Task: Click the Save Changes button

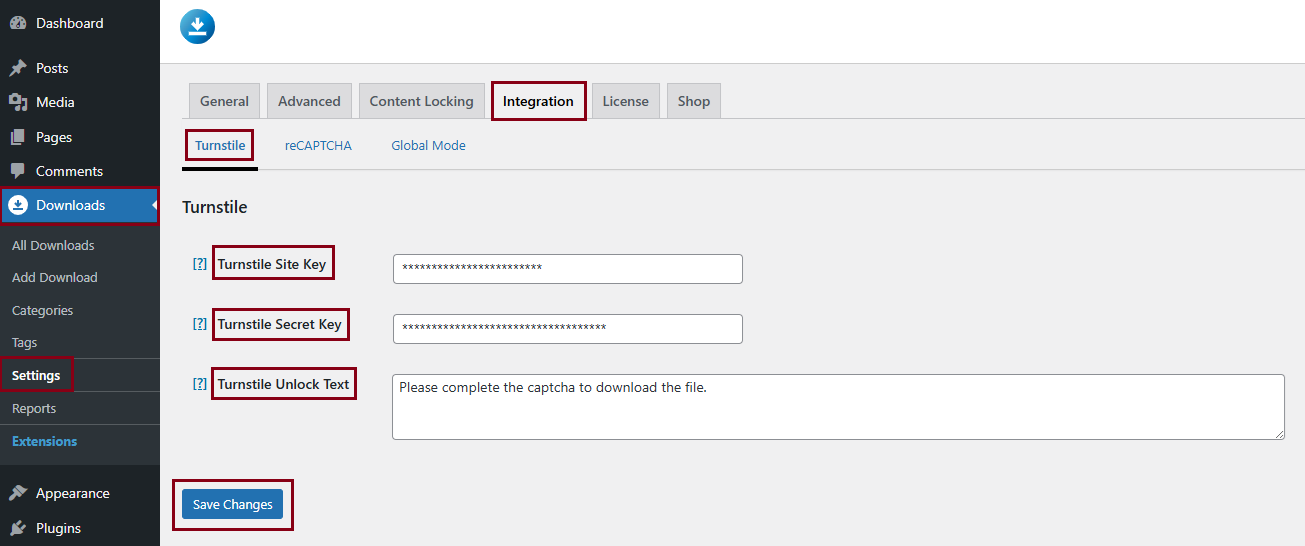Action: point(233,504)
